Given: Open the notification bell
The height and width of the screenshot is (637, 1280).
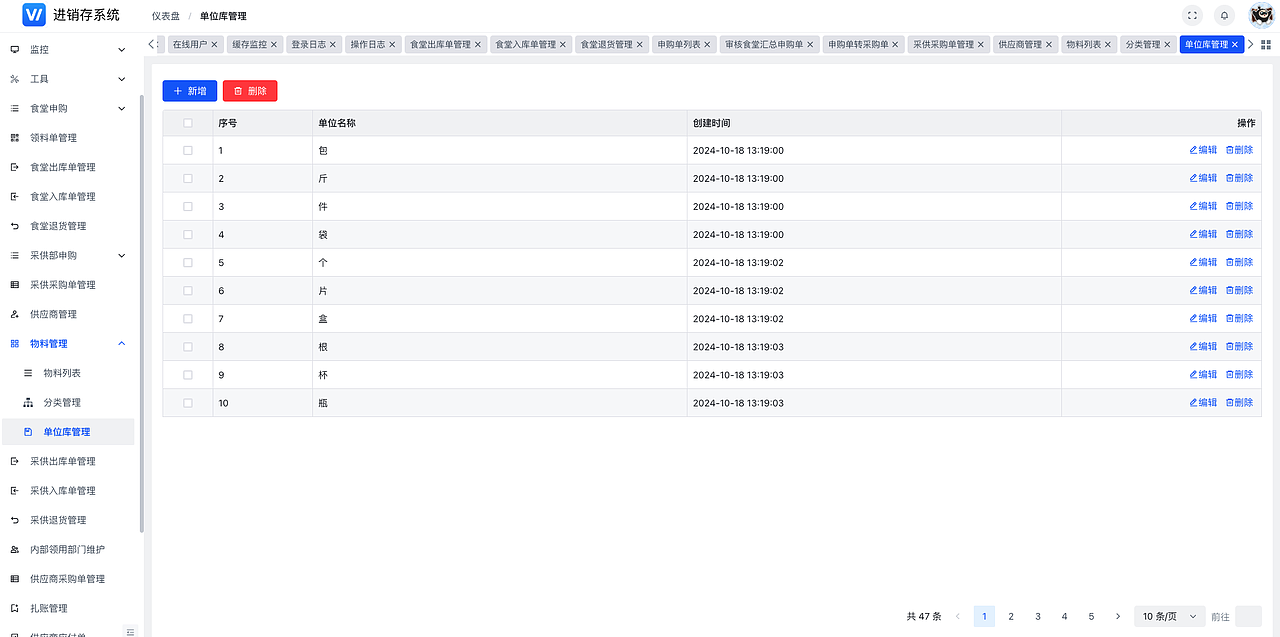Looking at the screenshot, I should tap(1224, 15).
